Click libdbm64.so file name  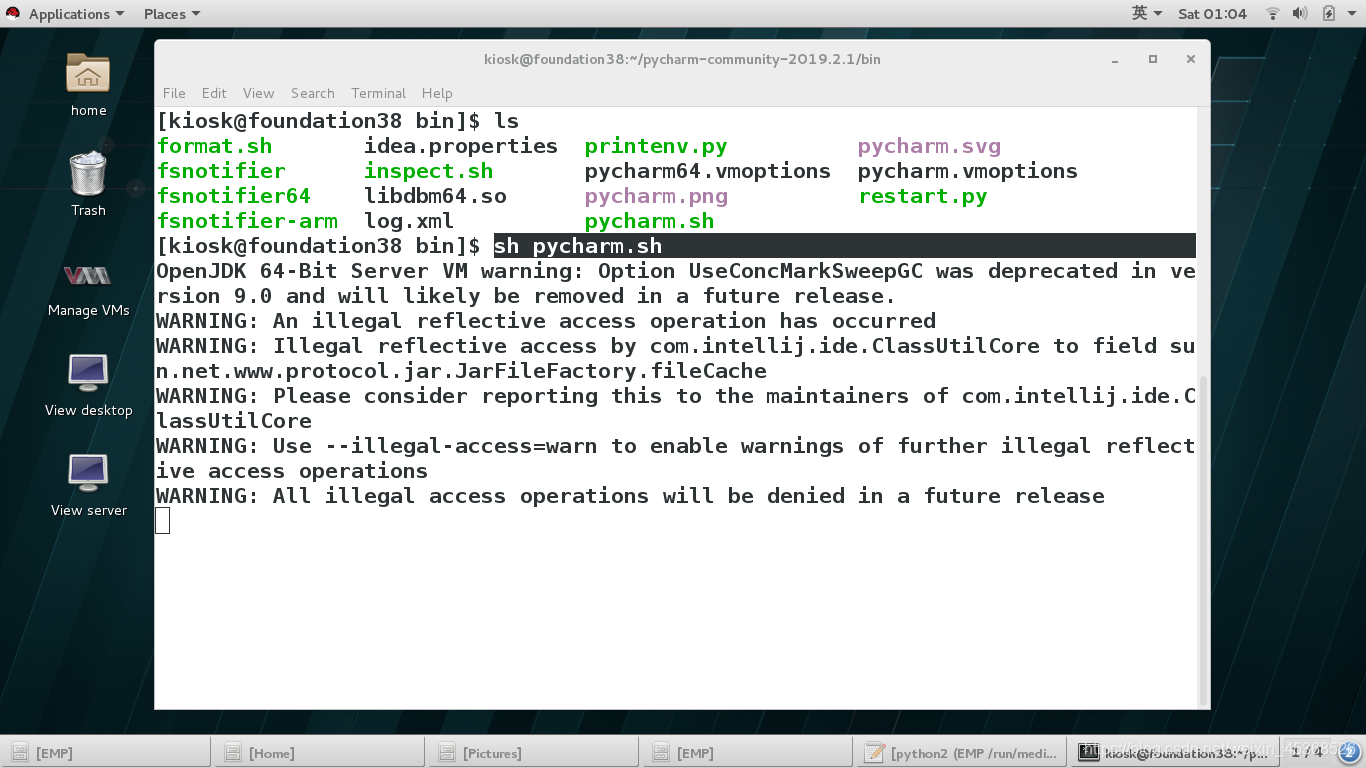coord(435,196)
